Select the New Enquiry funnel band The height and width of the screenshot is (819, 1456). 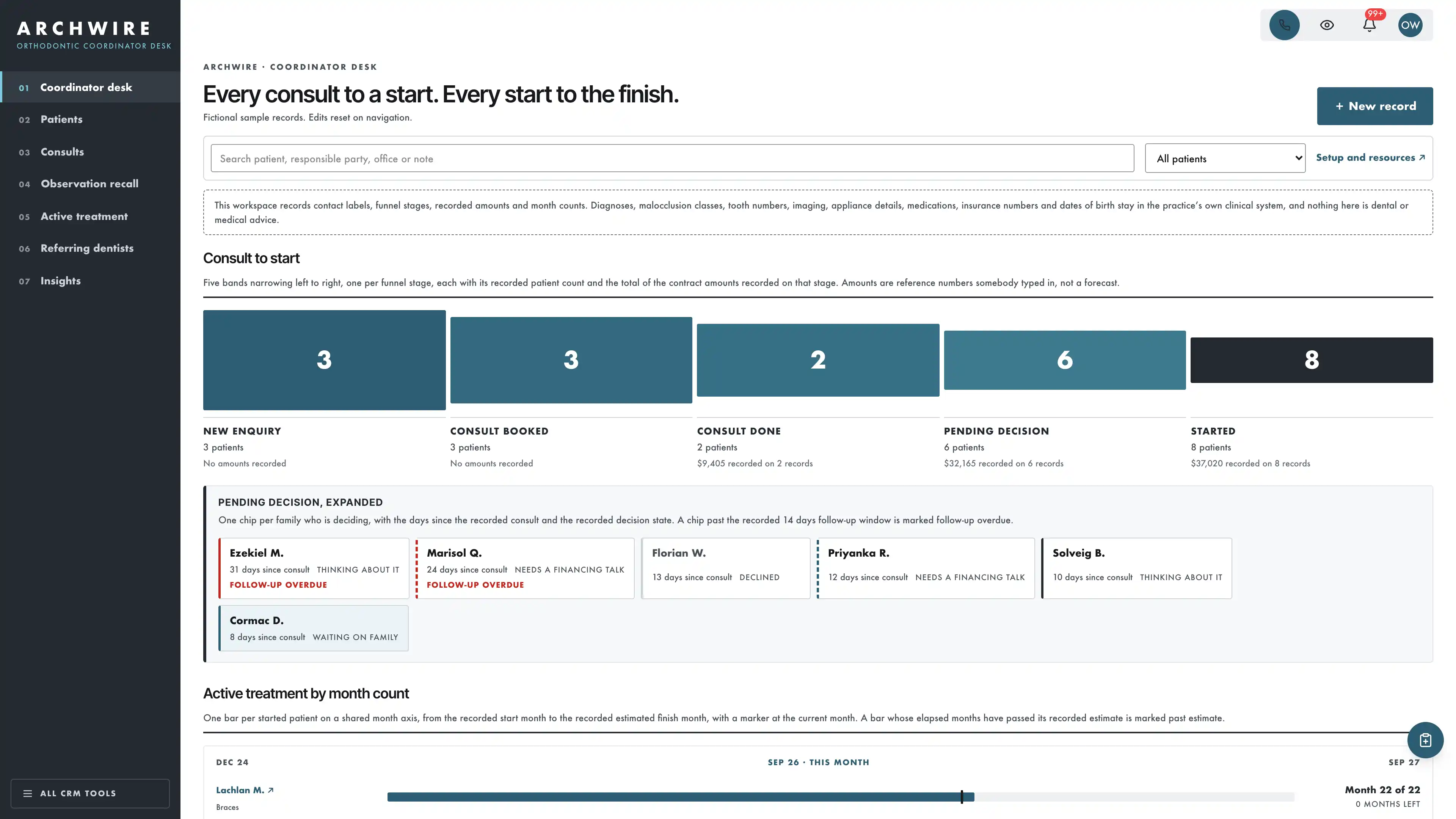(325, 360)
